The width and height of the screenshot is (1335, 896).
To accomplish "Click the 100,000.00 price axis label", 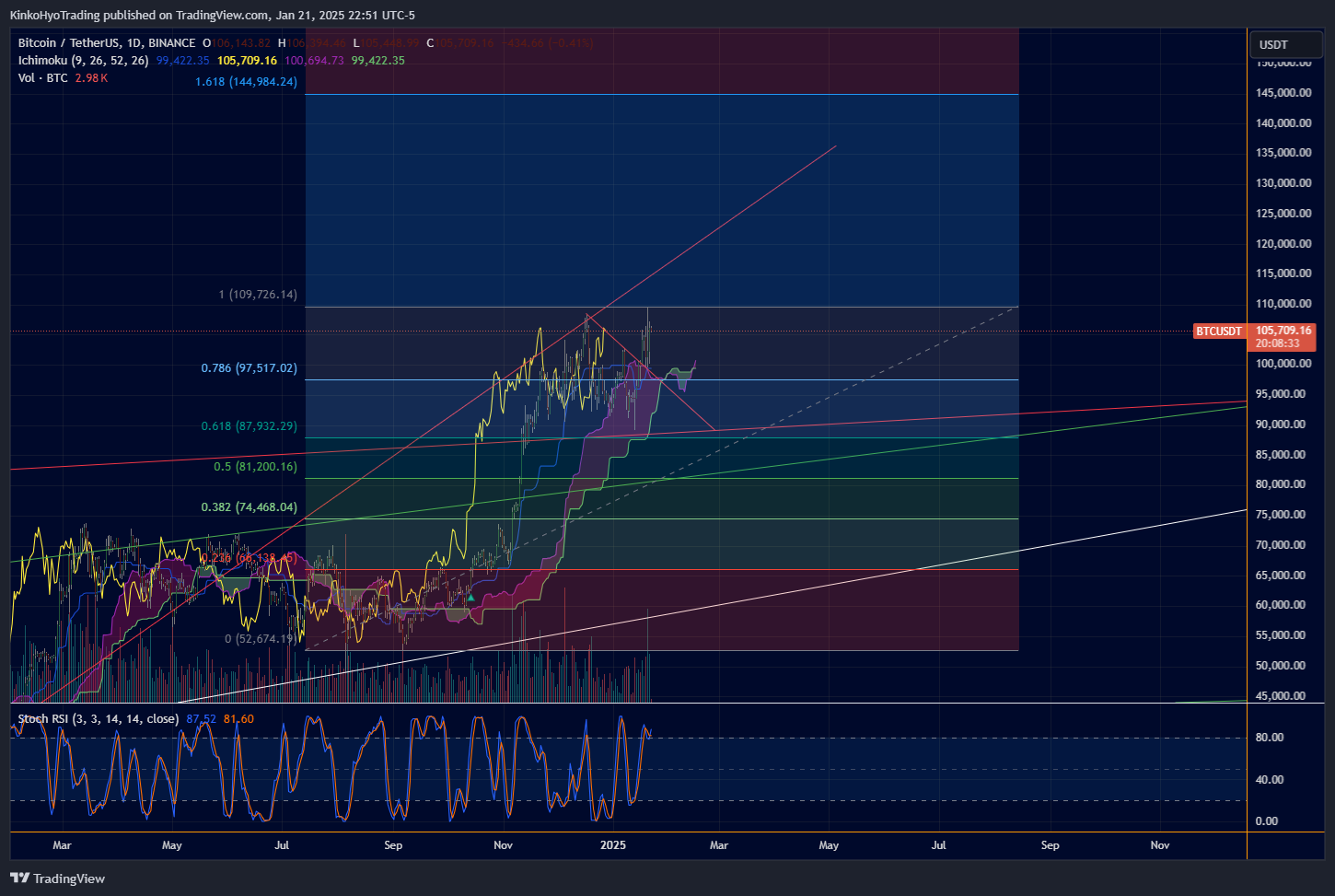I will [x=1283, y=363].
